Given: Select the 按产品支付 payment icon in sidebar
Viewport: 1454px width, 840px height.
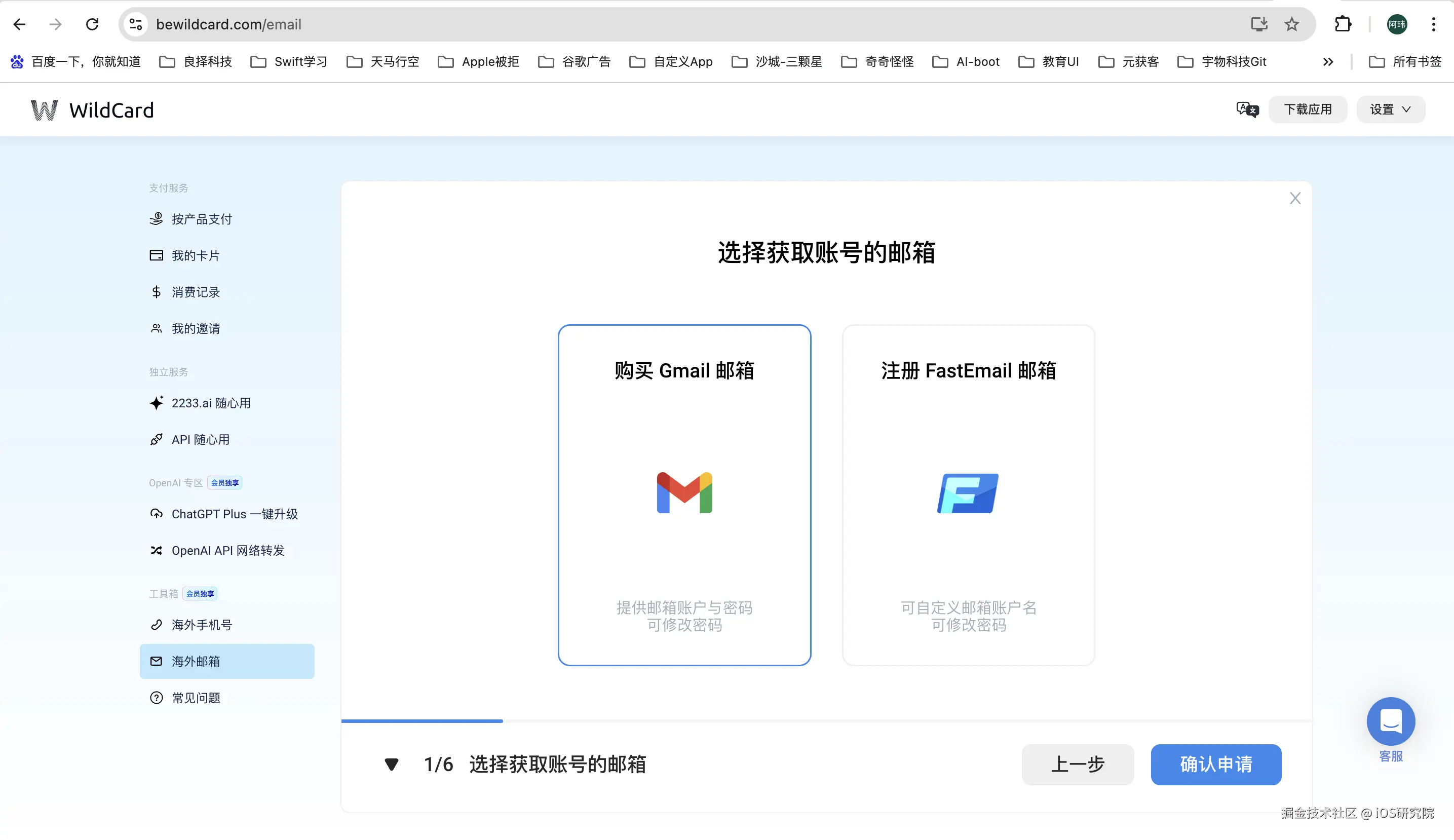Looking at the screenshot, I should coord(156,218).
